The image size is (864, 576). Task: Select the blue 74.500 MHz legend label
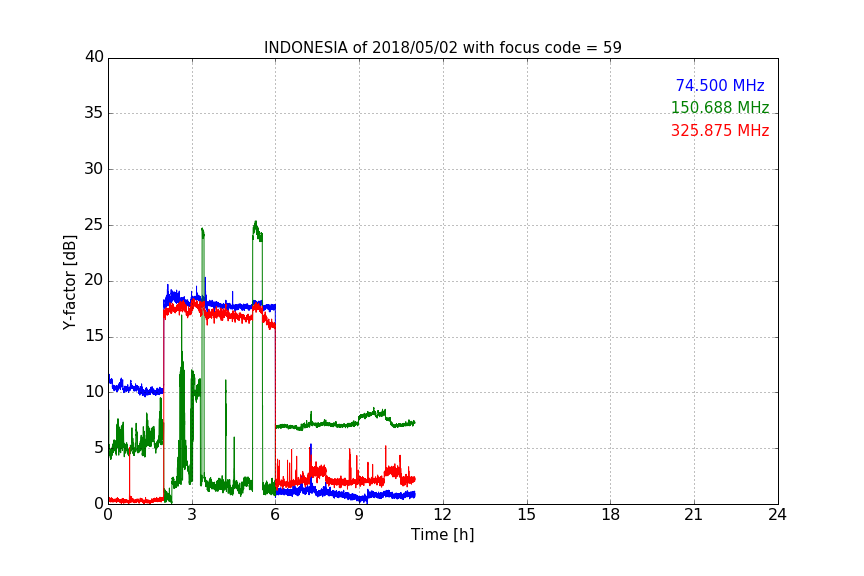pyautogui.click(x=720, y=85)
